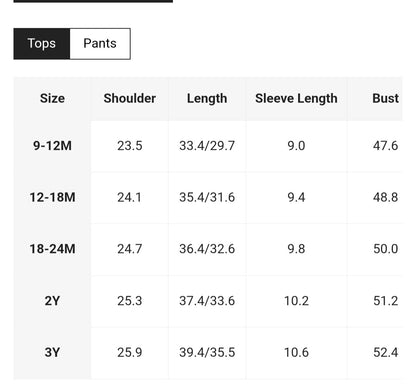This screenshot has height=384, width=416.
Task: Click length value 39.4/35.5
Action: click(x=207, y=352)
